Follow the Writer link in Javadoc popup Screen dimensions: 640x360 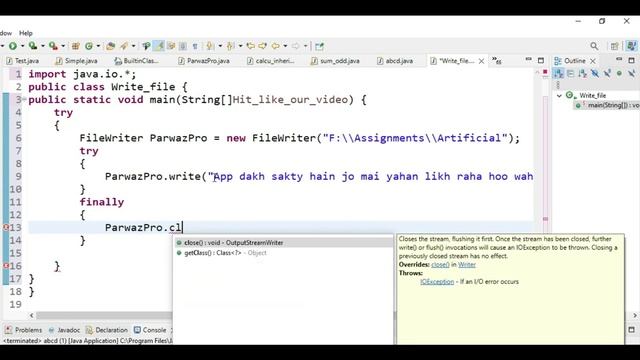pos(467,264)
